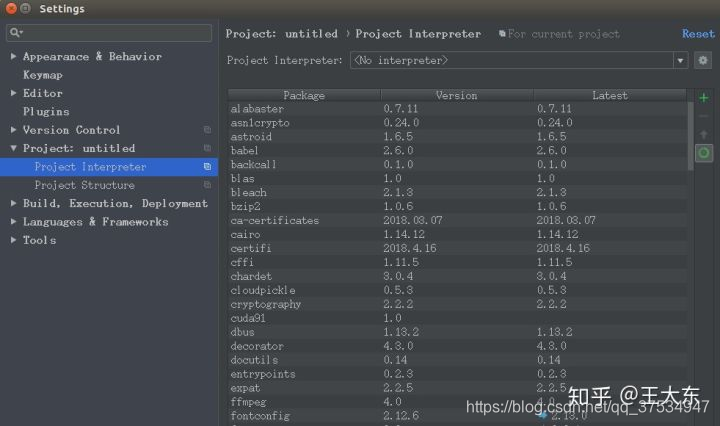Select the certifi package row
Viewport: 720px width, 426px height.
point(457,248)
